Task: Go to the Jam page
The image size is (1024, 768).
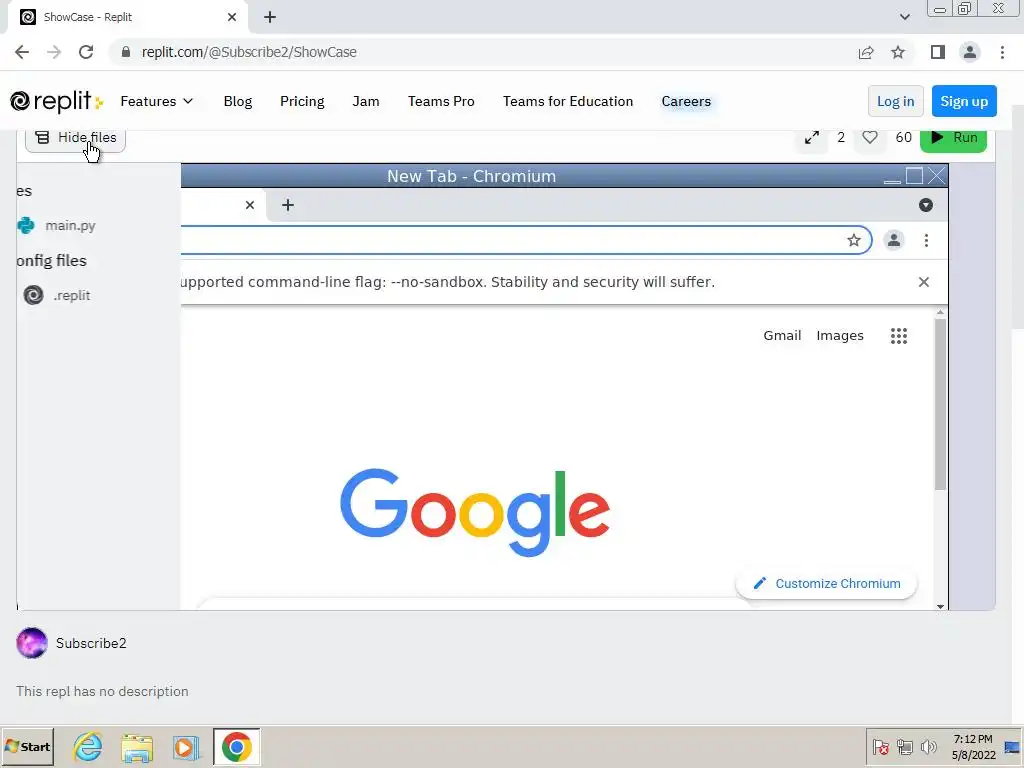Action: (366, 101)
